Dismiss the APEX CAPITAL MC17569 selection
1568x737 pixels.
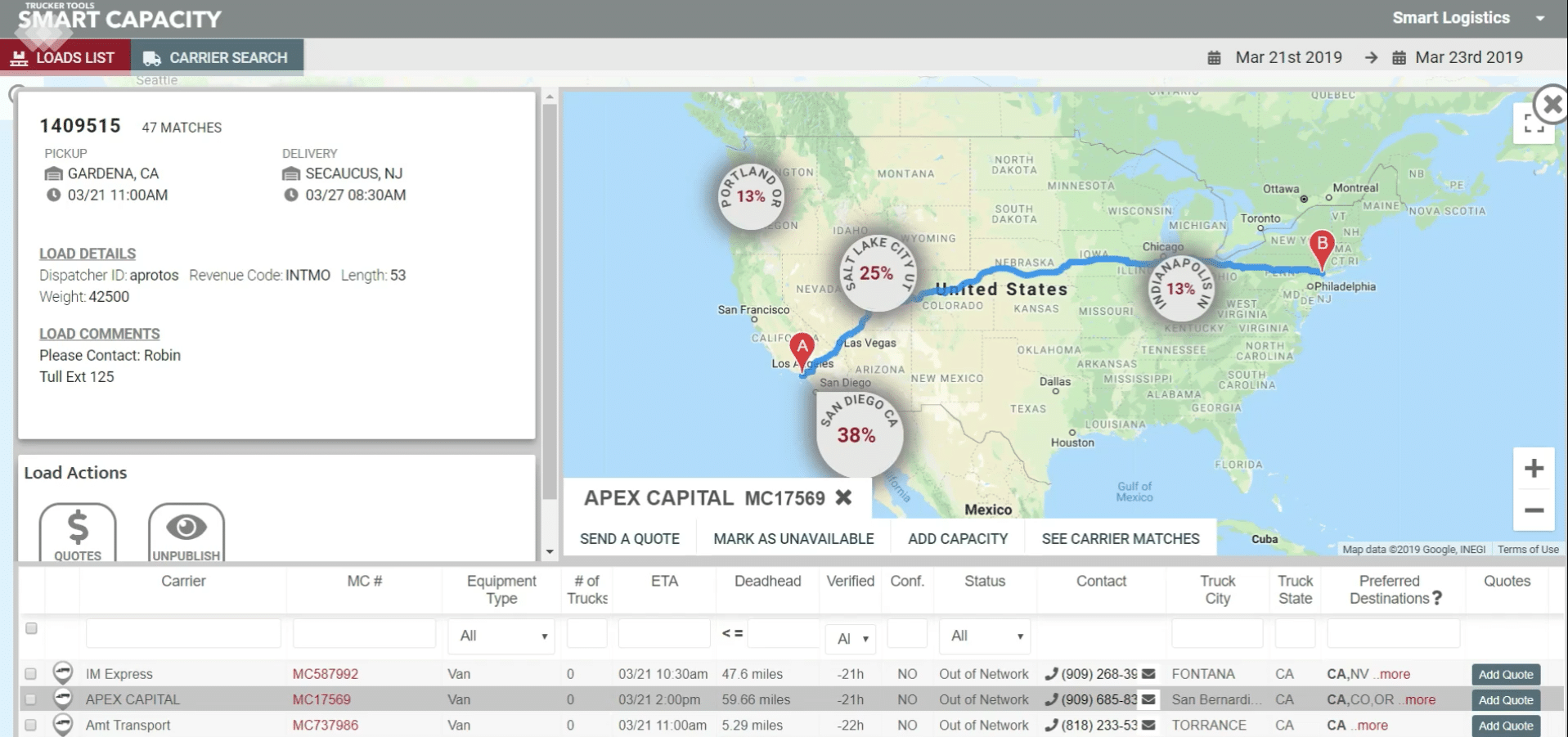844,497
